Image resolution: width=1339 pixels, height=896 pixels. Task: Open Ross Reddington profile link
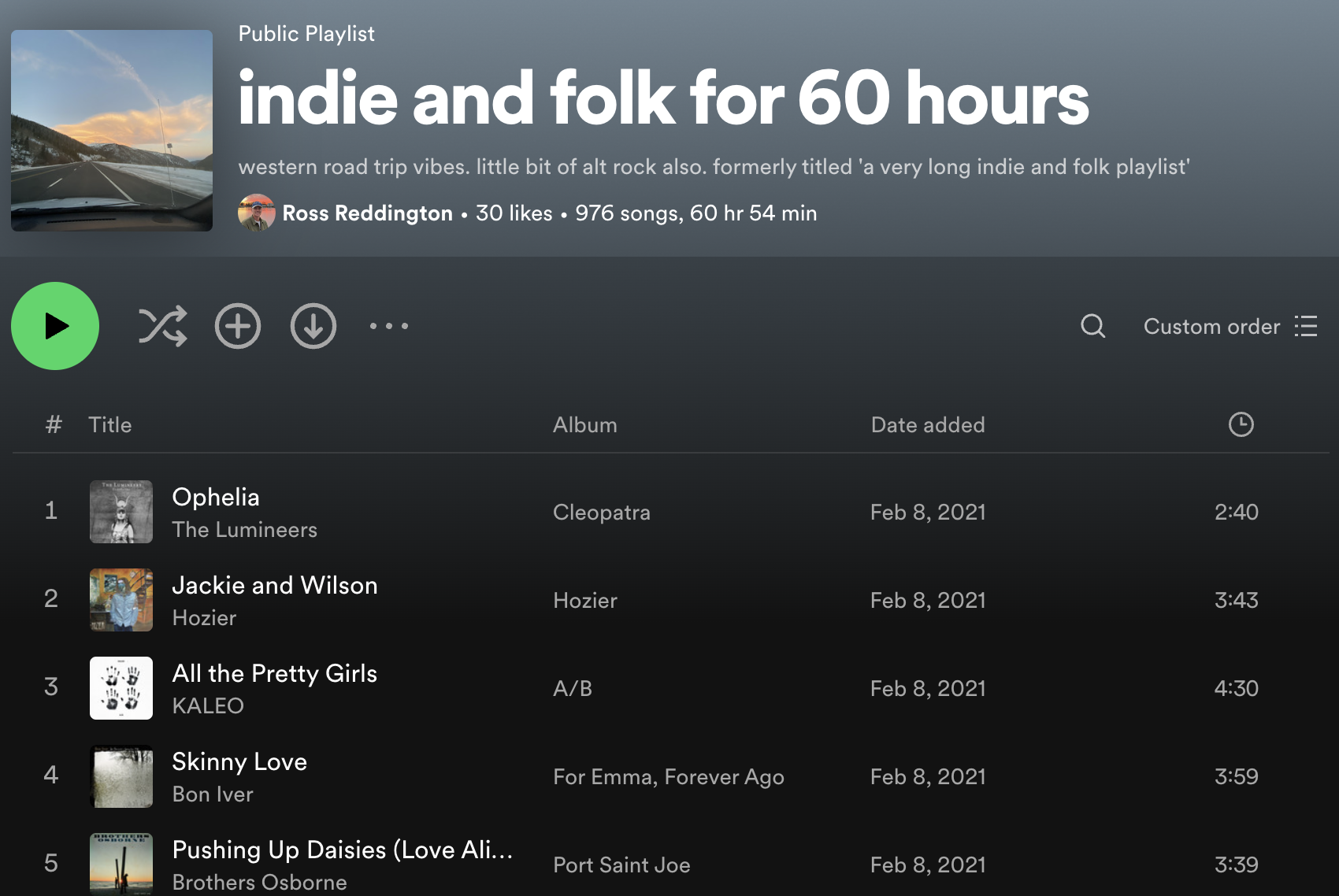[x=367, y=213]
